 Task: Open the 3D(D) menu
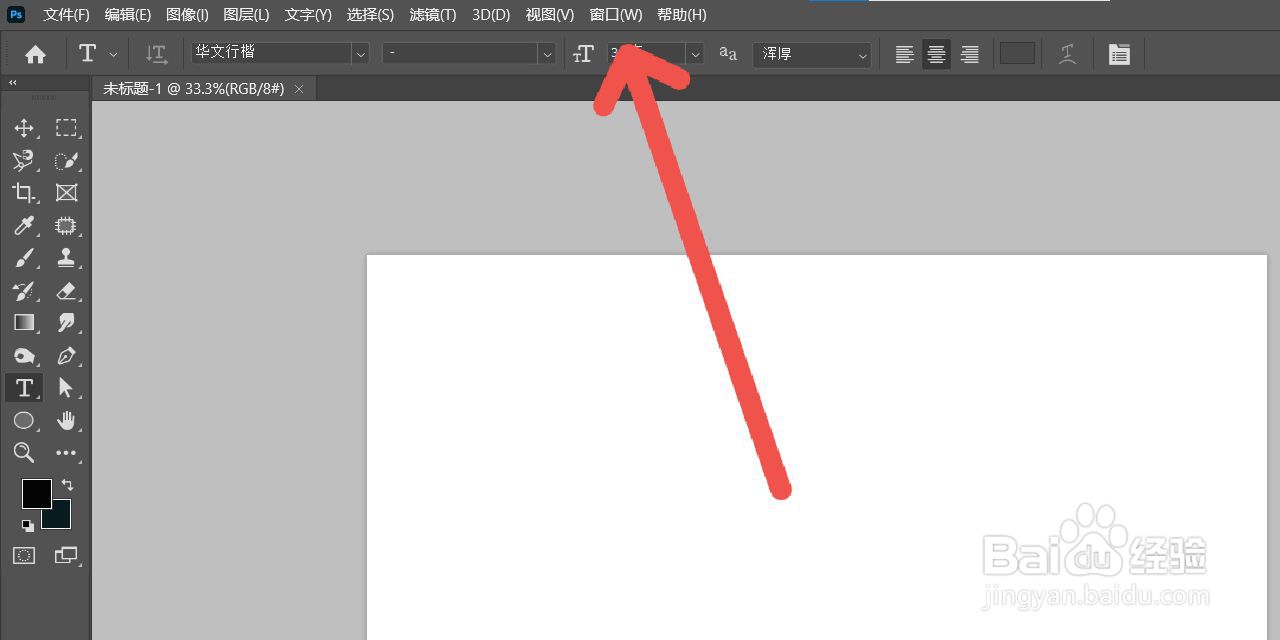[491, 15]
